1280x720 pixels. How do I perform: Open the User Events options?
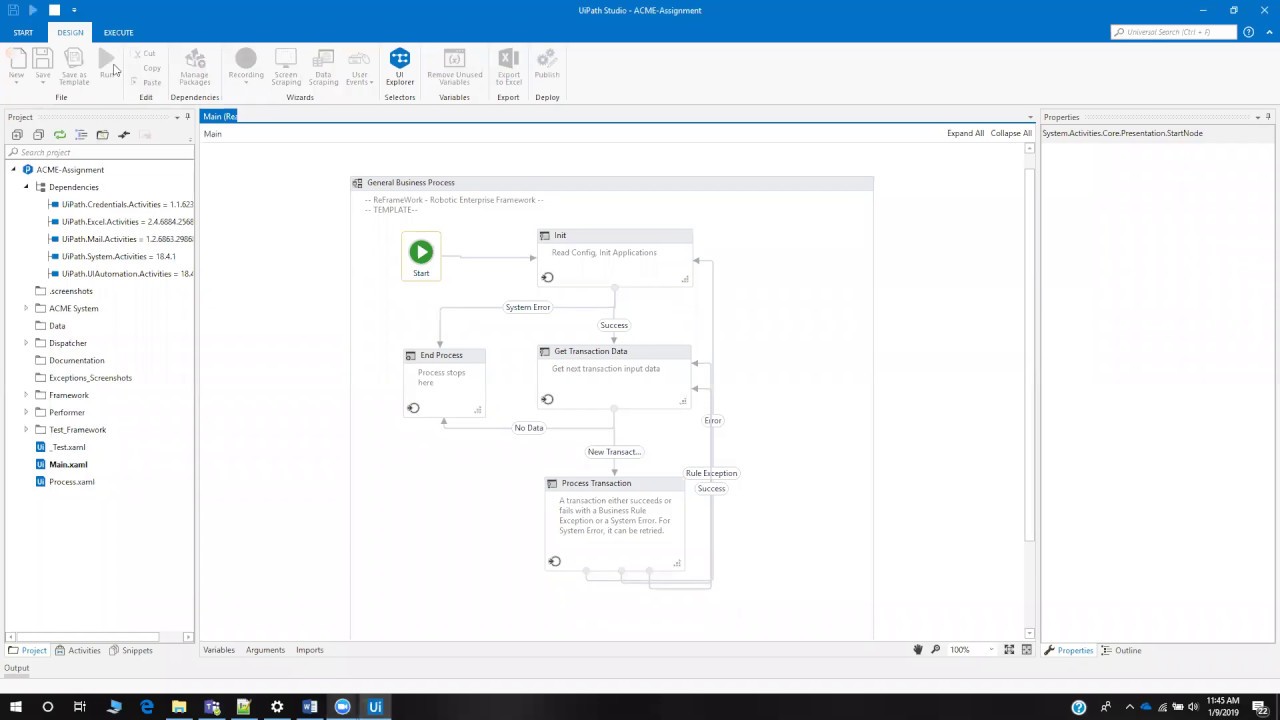tap(358, 66)
